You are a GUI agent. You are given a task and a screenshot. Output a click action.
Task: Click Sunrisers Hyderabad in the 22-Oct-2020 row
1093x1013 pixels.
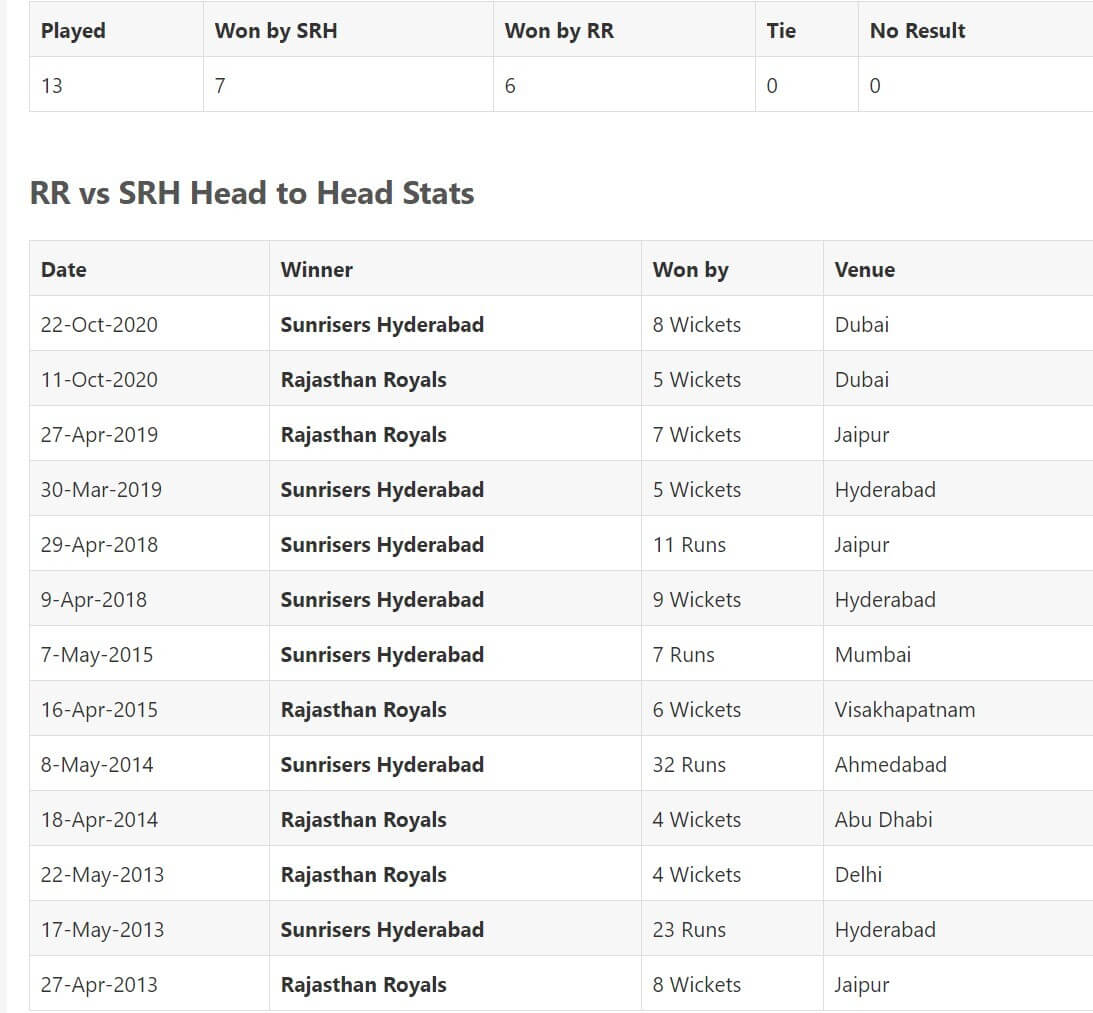(382, 325)
